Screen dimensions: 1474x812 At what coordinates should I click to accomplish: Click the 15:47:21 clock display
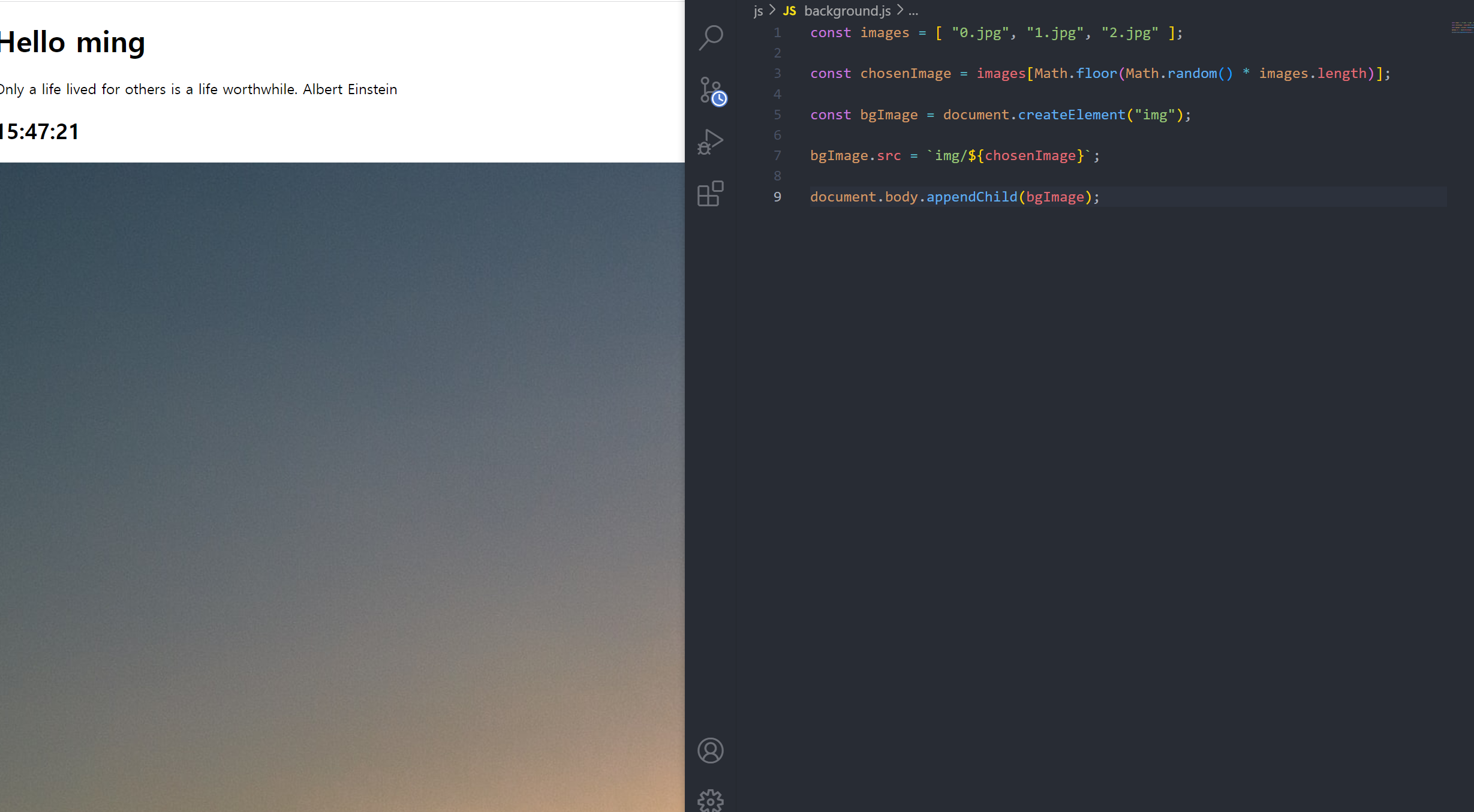click(40, 132)
